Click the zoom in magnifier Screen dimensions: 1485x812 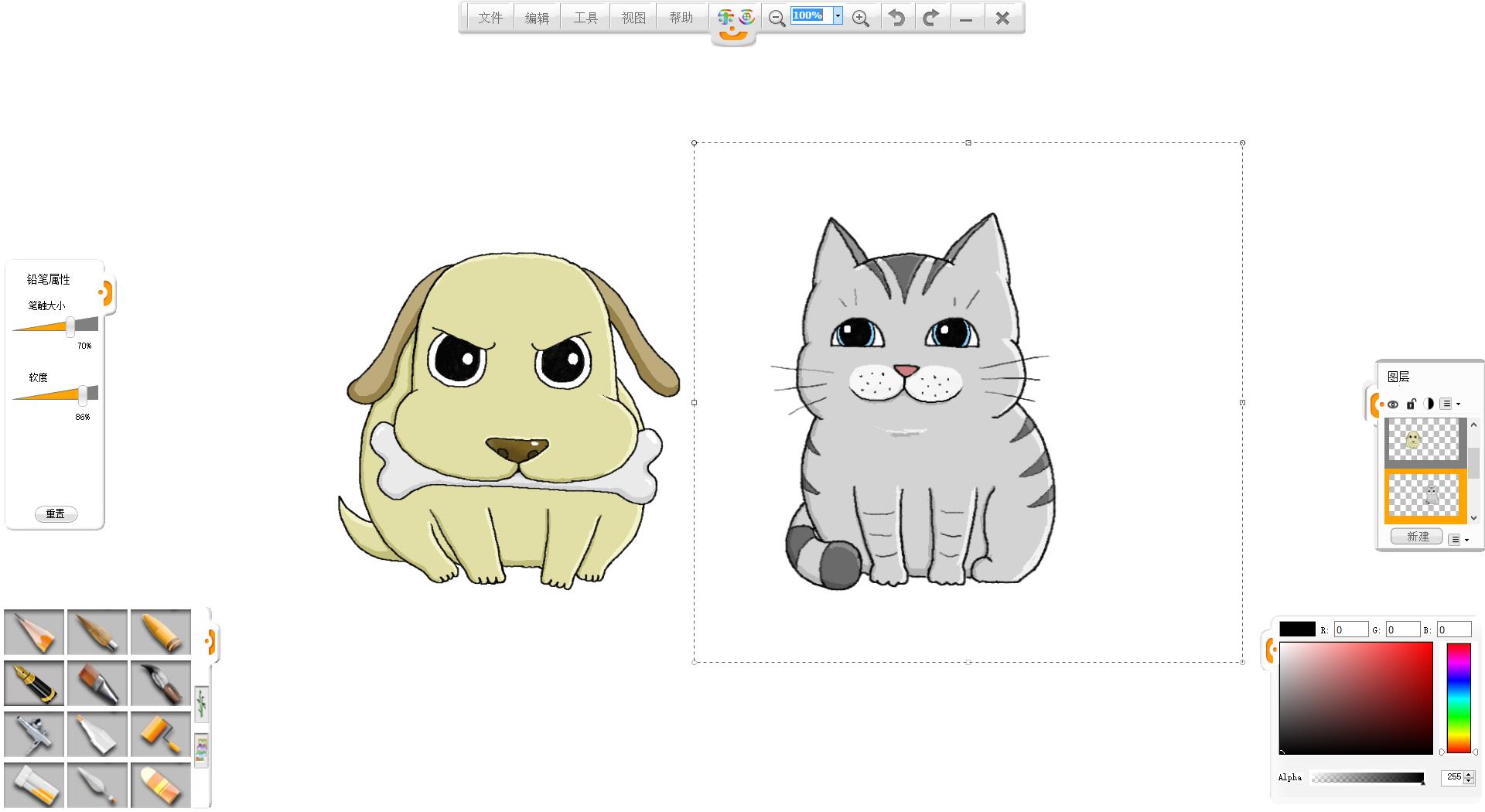point(860,18)
